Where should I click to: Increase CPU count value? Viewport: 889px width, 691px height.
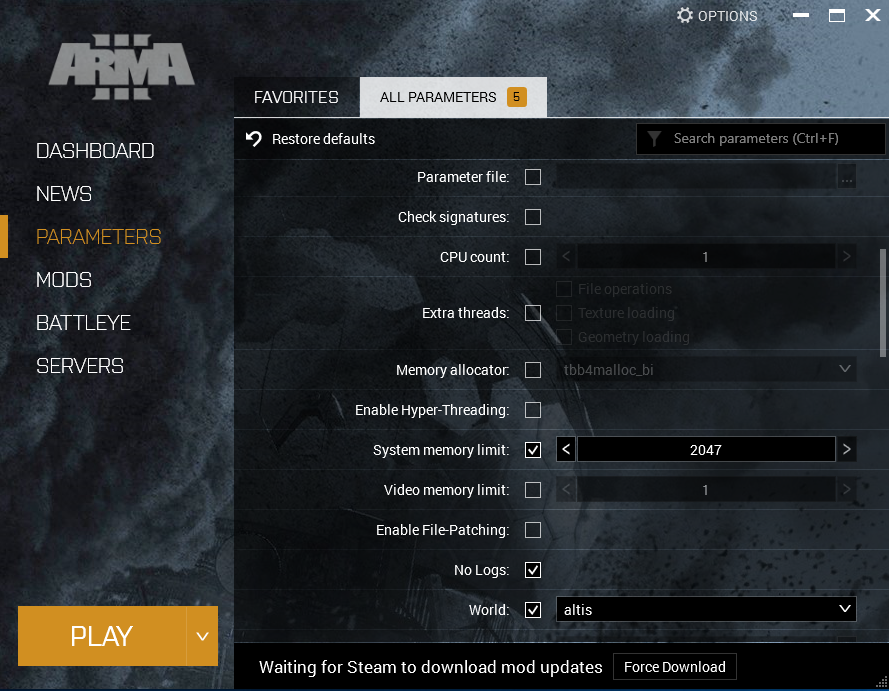846,257
